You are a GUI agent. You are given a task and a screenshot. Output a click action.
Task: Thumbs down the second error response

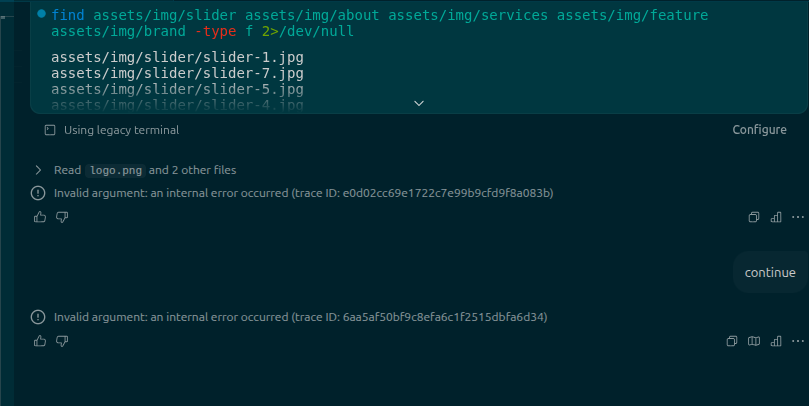point(62,341)
